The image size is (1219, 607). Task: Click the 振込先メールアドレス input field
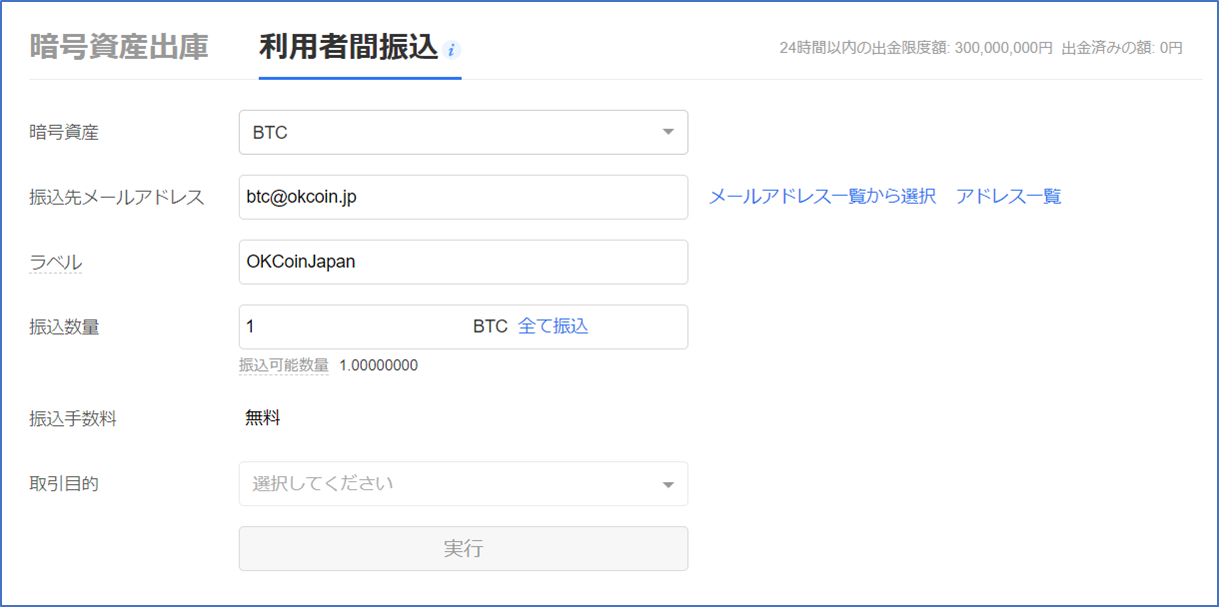click(463, 197)
